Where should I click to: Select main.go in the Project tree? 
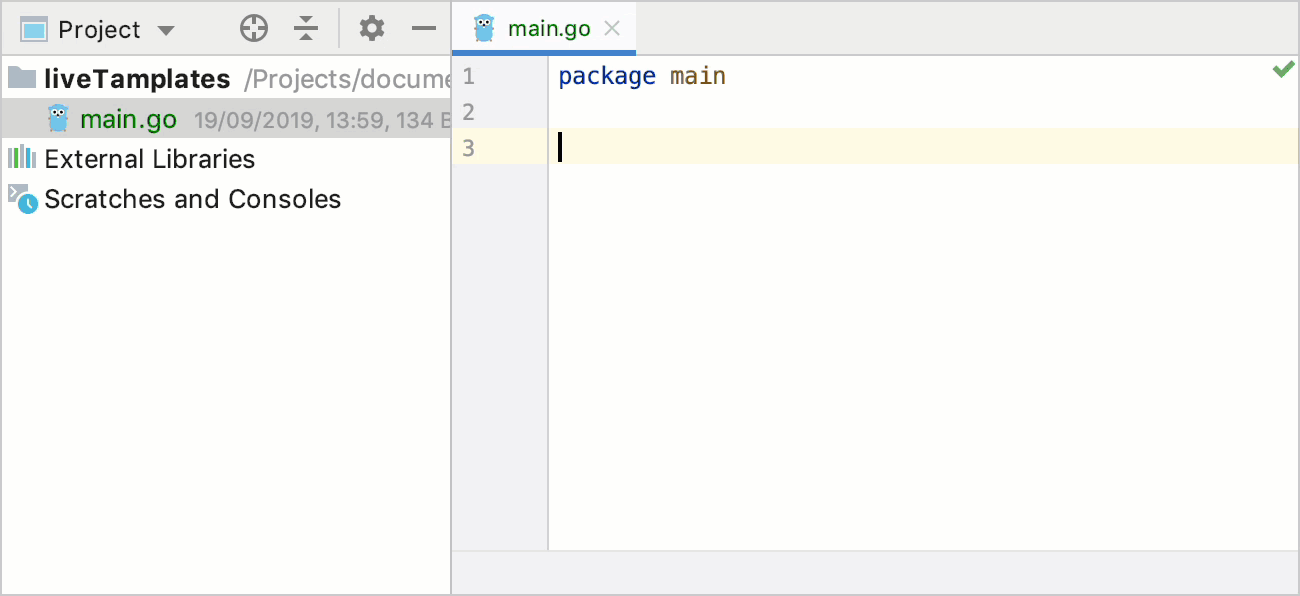(x=128, y=118)
